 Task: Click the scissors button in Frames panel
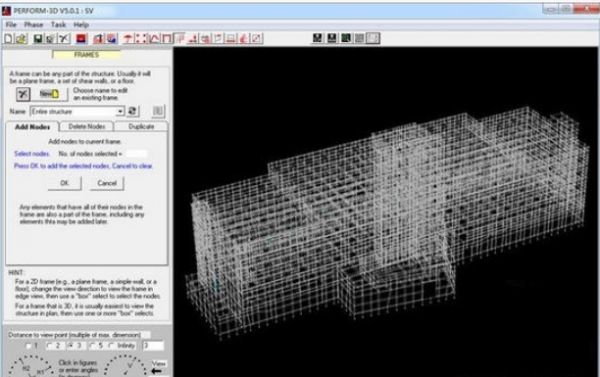click(23, 94)
